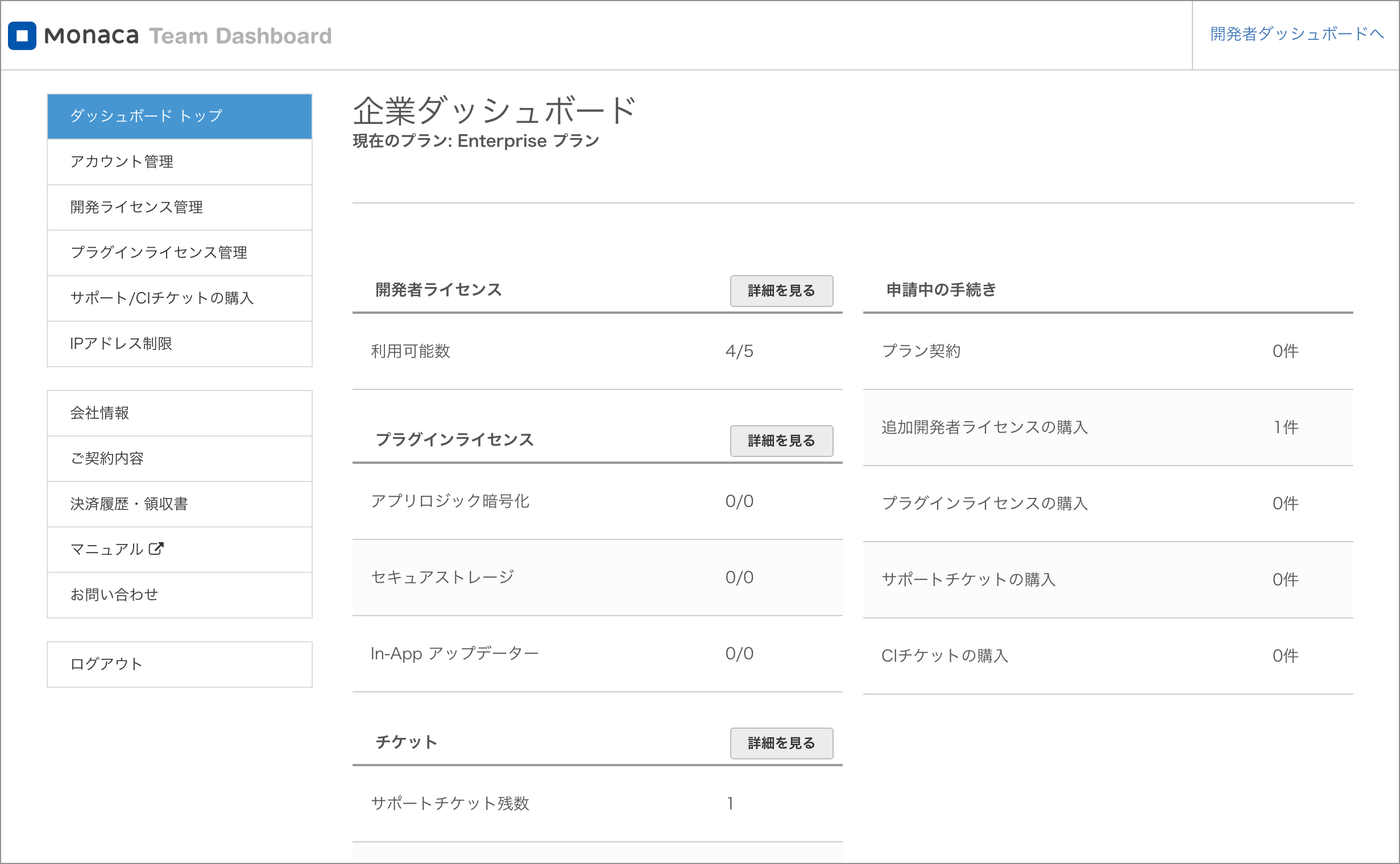Select ダッシュボード トップ in sidebar
The height and width of the screenshot is (864, 1400).
click(180, 116)
